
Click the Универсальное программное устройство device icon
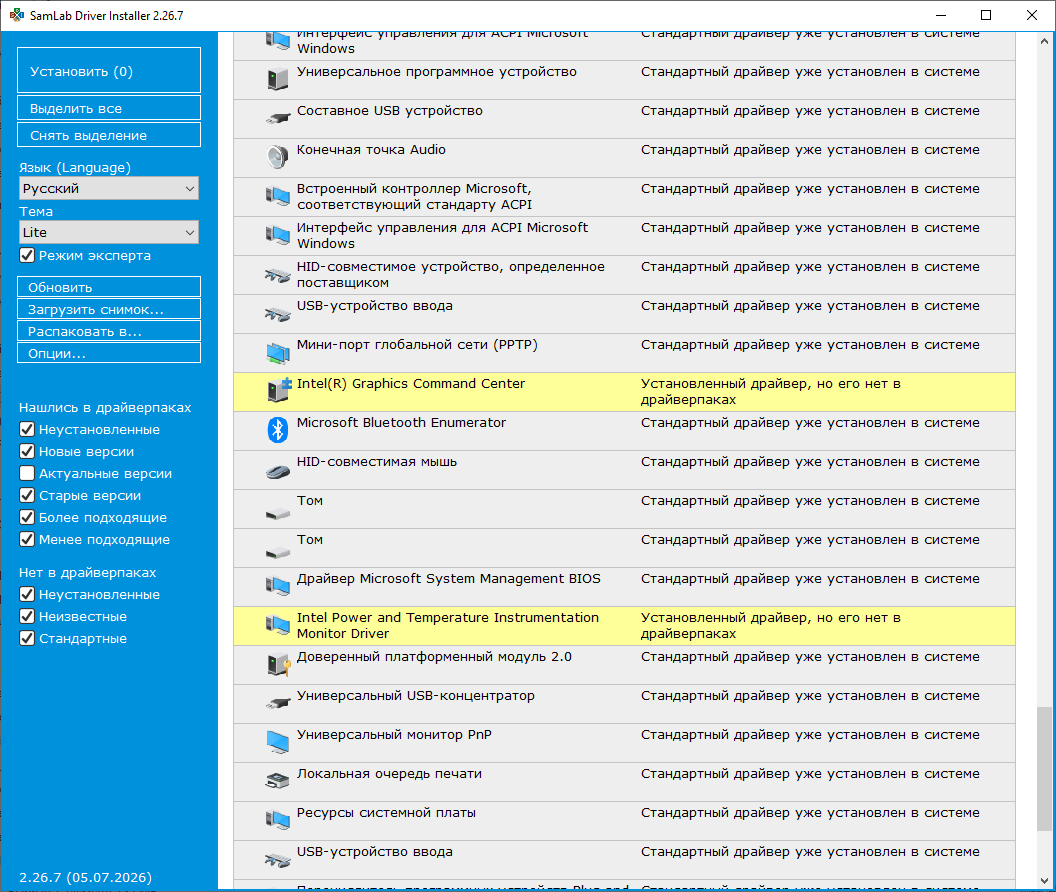click(277, 80)
